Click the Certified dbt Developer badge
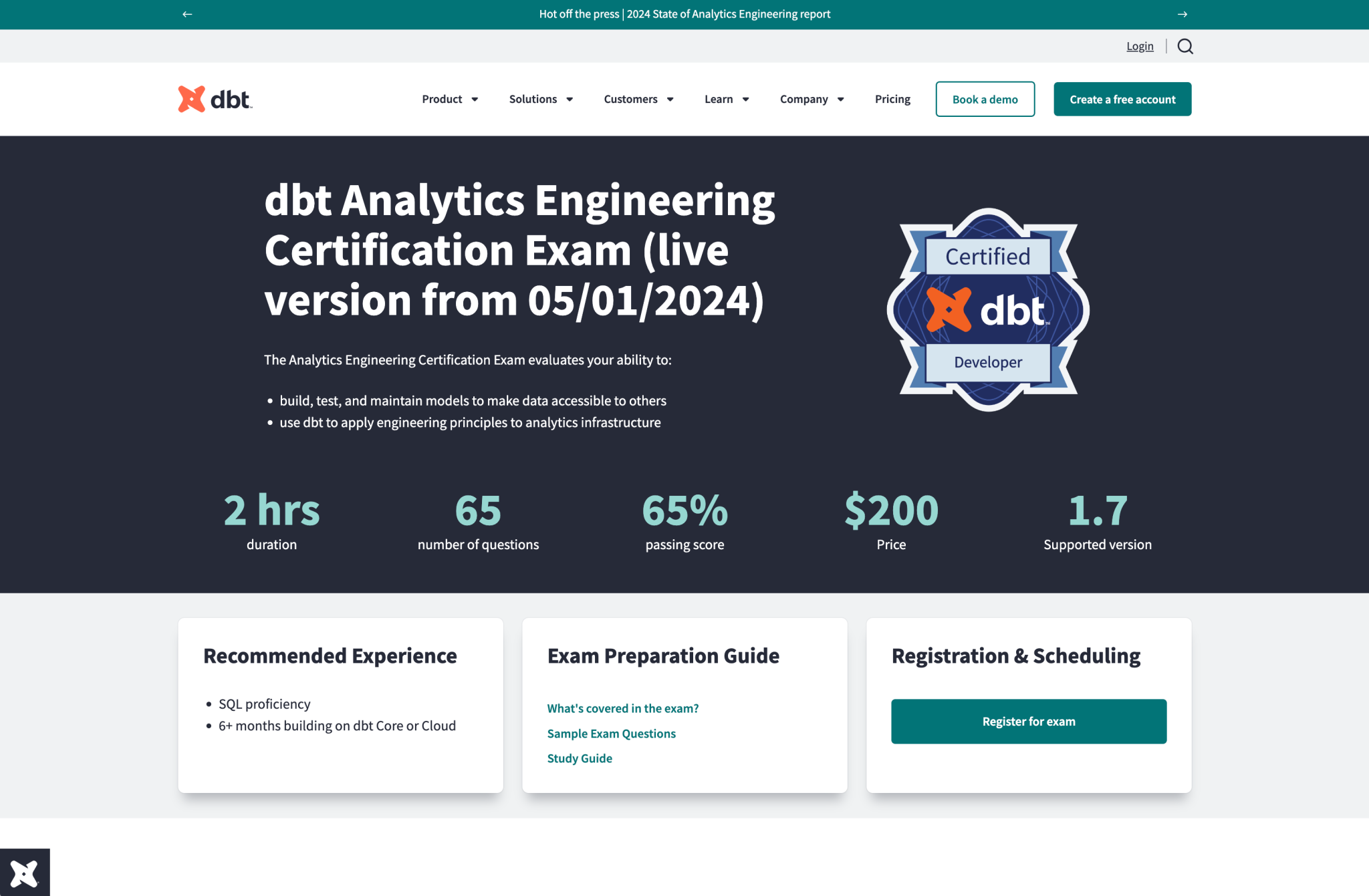This screenshot has height=896, width=1369. point(987,310)
